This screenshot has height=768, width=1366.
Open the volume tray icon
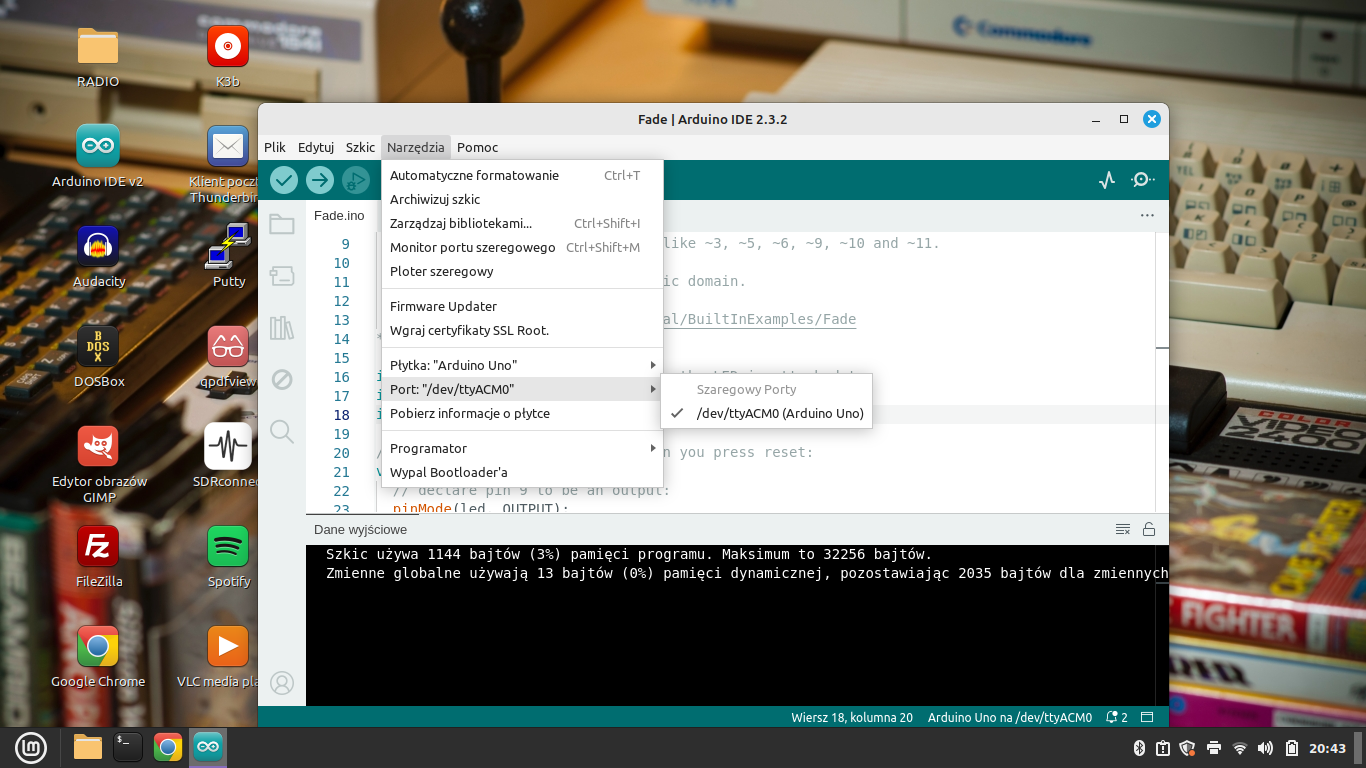(x=1265, y=748)
